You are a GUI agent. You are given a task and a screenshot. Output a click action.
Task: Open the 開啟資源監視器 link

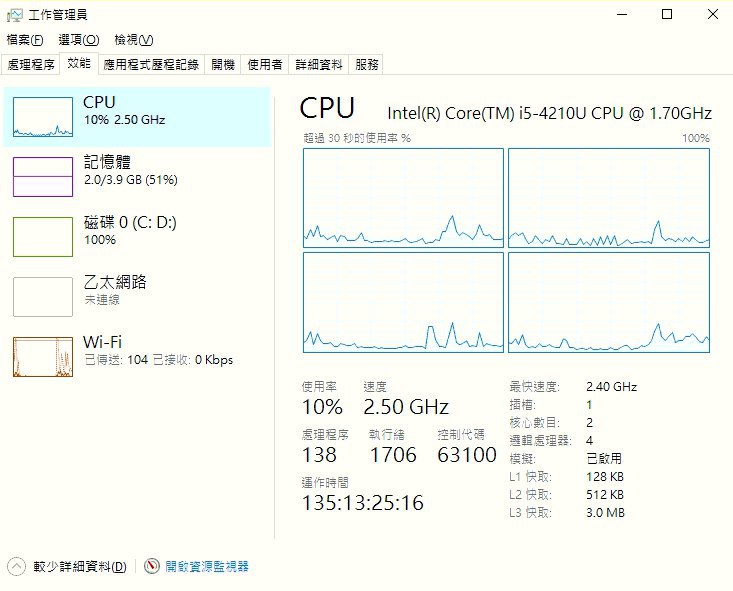point(207,566)
